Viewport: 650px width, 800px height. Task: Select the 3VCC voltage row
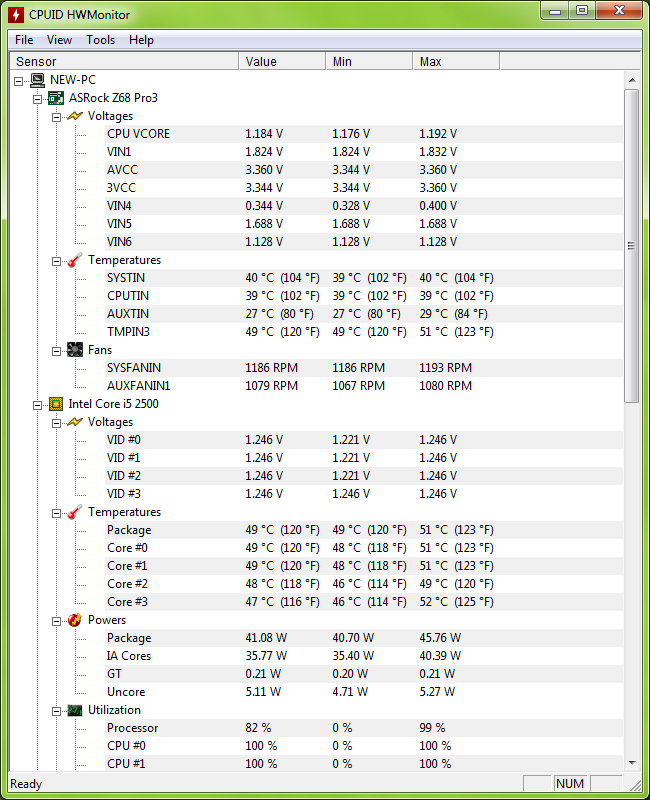pos(364,188)
